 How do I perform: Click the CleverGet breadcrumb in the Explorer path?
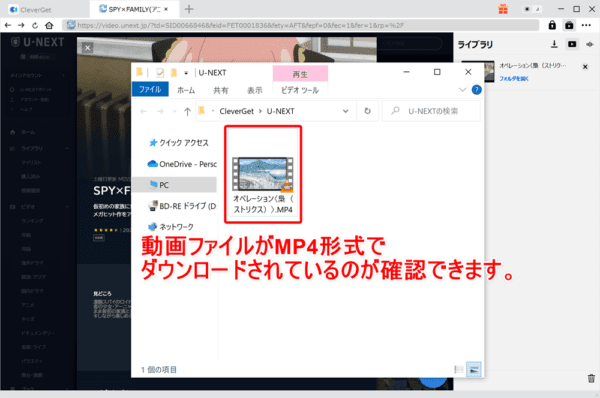click(x=236, y=111)
